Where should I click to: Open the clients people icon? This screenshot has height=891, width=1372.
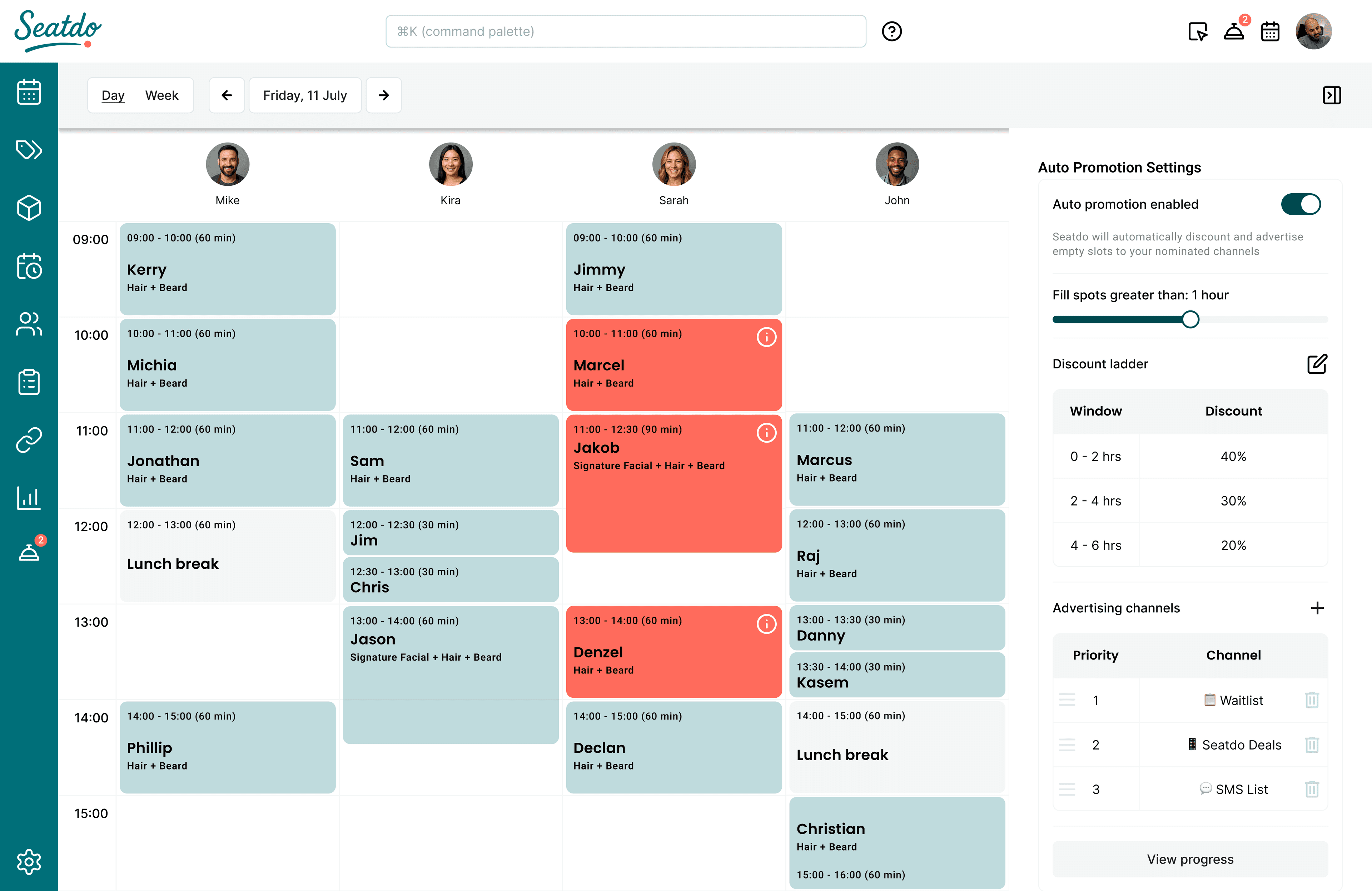(29, 324)
